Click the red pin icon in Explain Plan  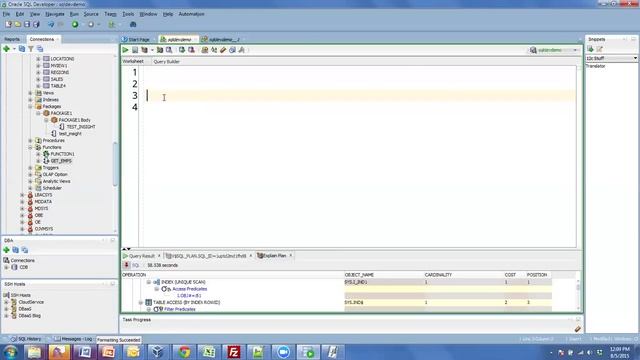coord(127,265)
